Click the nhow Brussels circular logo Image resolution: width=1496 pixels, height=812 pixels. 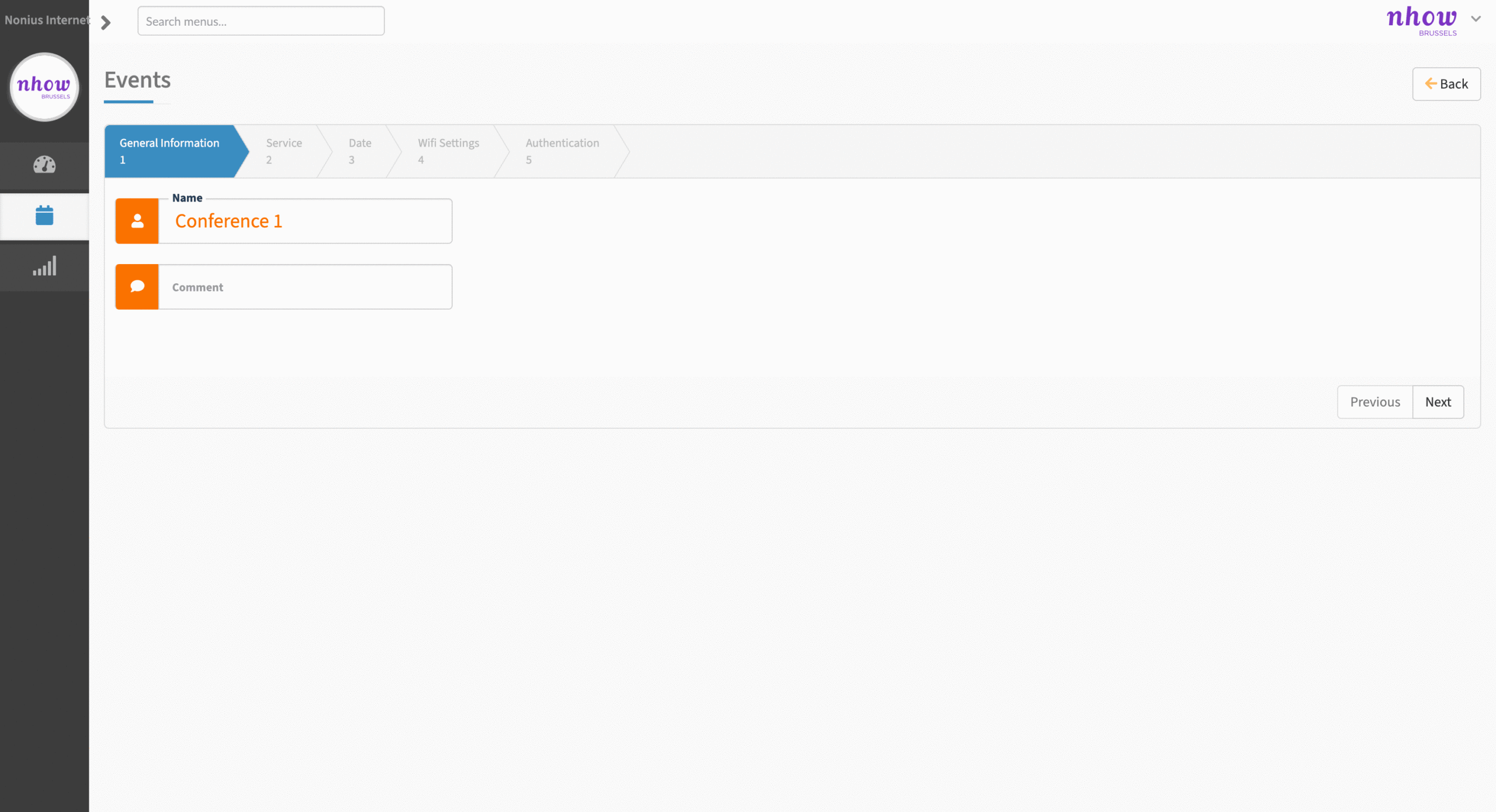click(x=44, y=87)
